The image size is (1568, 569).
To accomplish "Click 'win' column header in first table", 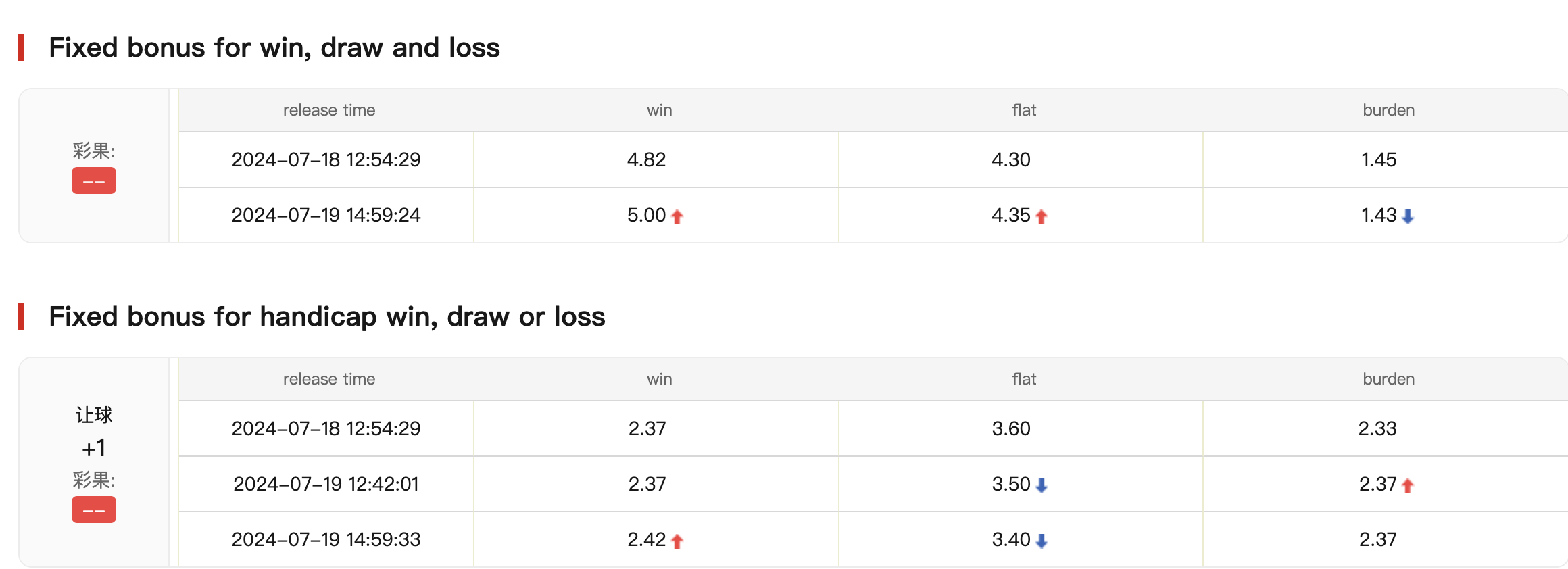I will 659,110.
